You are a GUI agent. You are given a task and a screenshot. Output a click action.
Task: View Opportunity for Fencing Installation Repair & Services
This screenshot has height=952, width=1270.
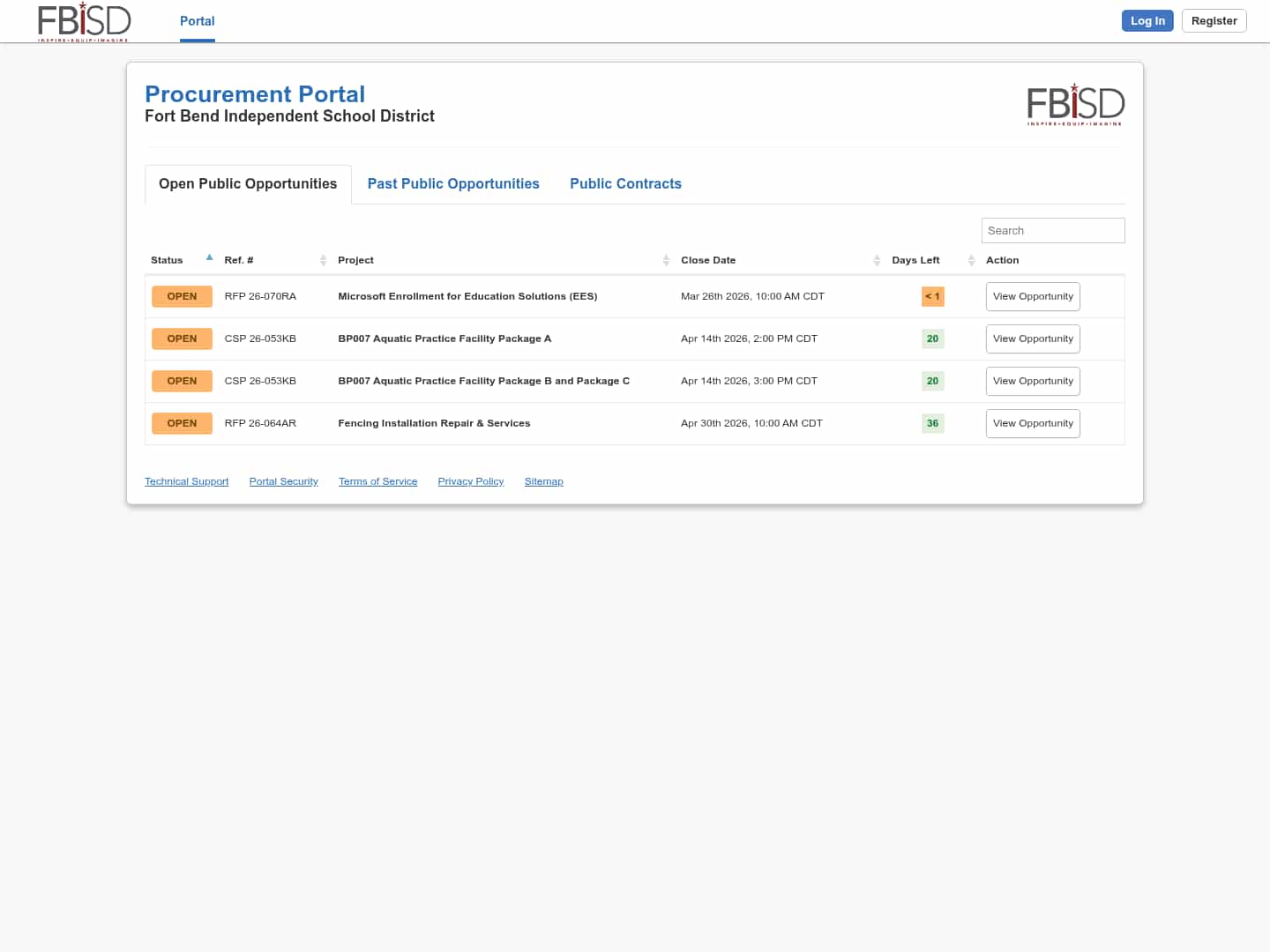pyautogui.click(x=1032, y=424)
